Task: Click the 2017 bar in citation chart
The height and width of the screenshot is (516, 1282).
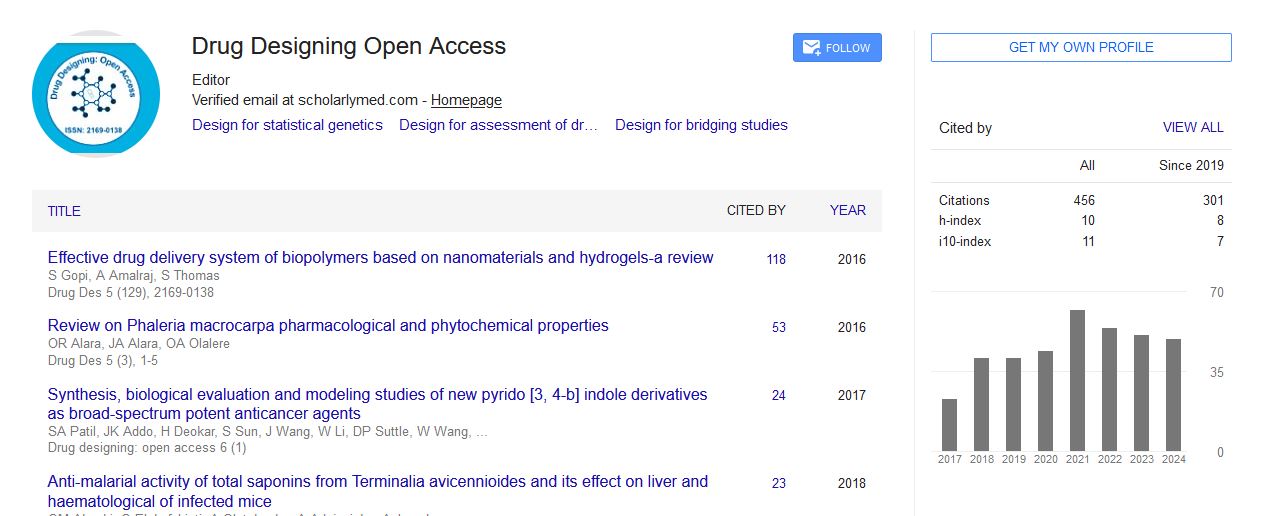Action: pos(949,425)
